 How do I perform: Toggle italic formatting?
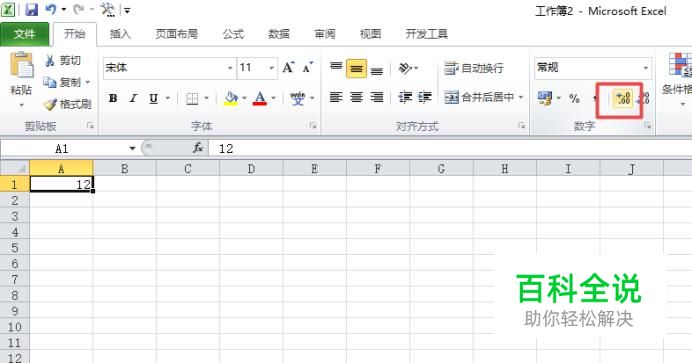click(x=133, y=98)
